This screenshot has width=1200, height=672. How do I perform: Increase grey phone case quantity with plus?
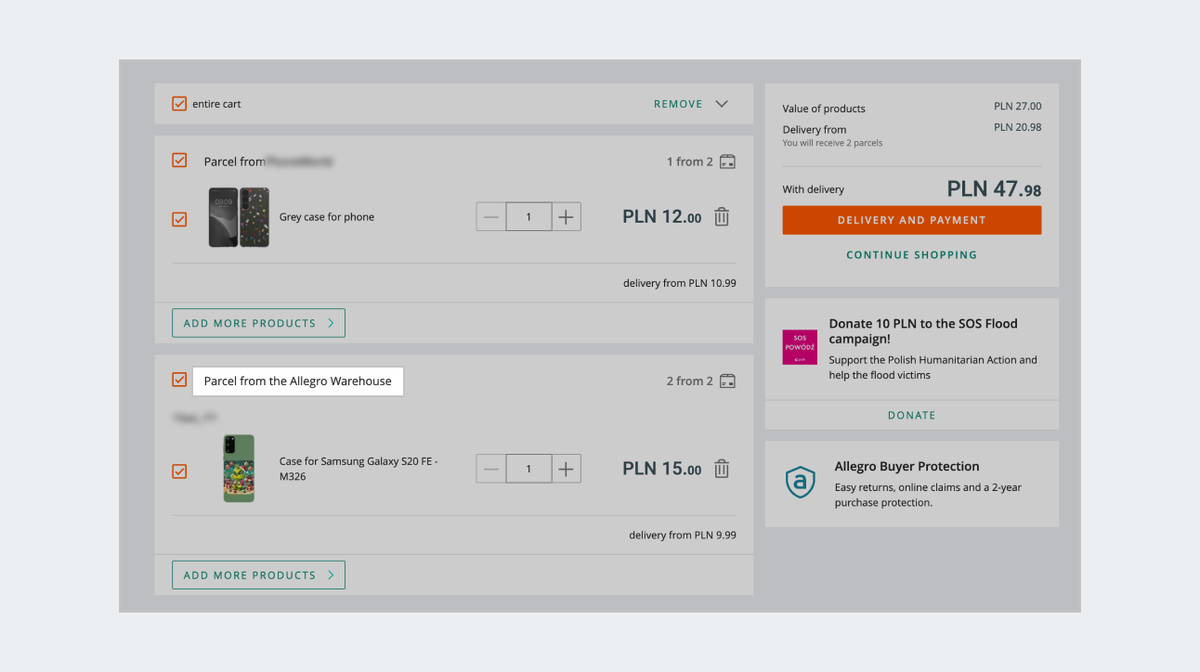tap(566, 217)
